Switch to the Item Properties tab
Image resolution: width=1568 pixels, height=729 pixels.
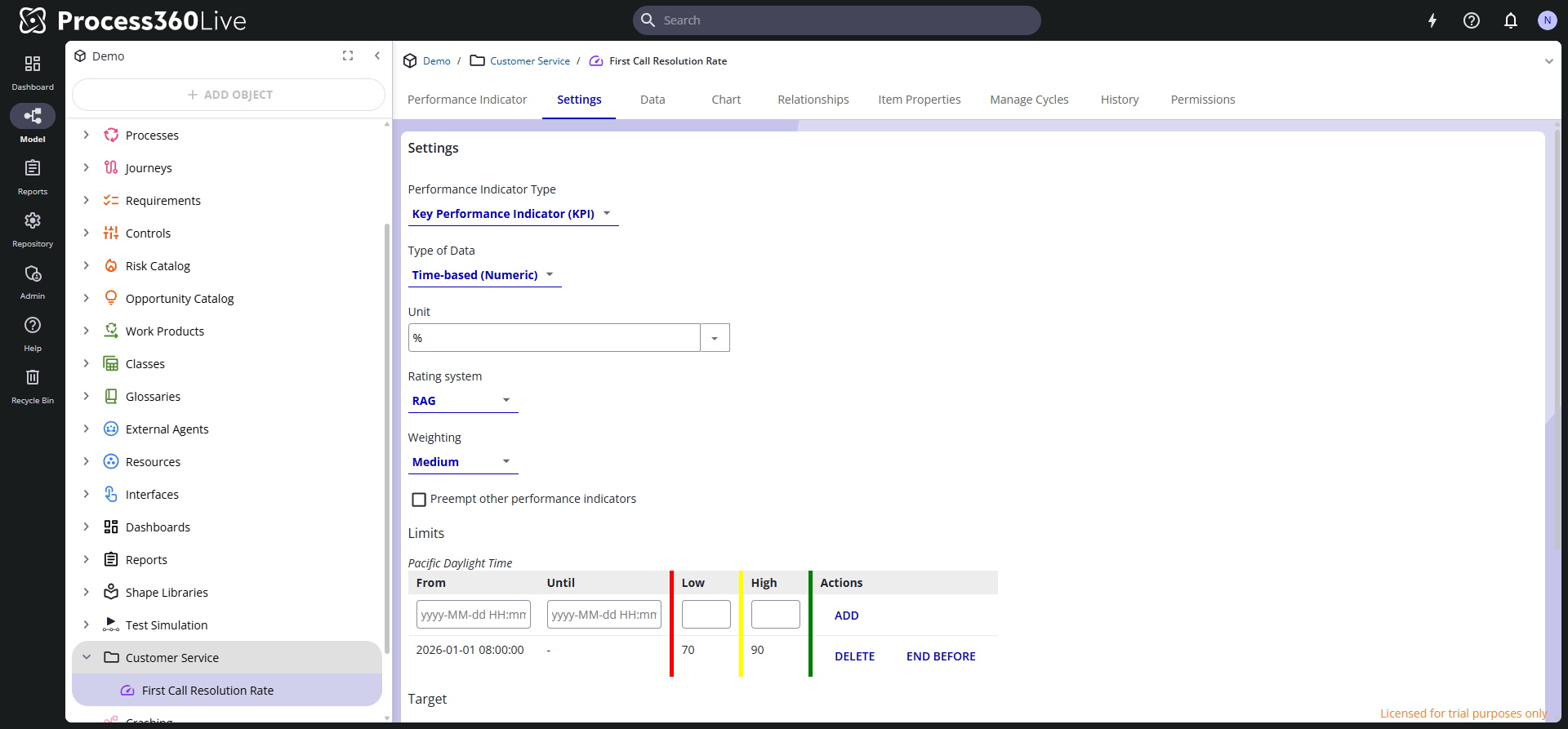920,100
